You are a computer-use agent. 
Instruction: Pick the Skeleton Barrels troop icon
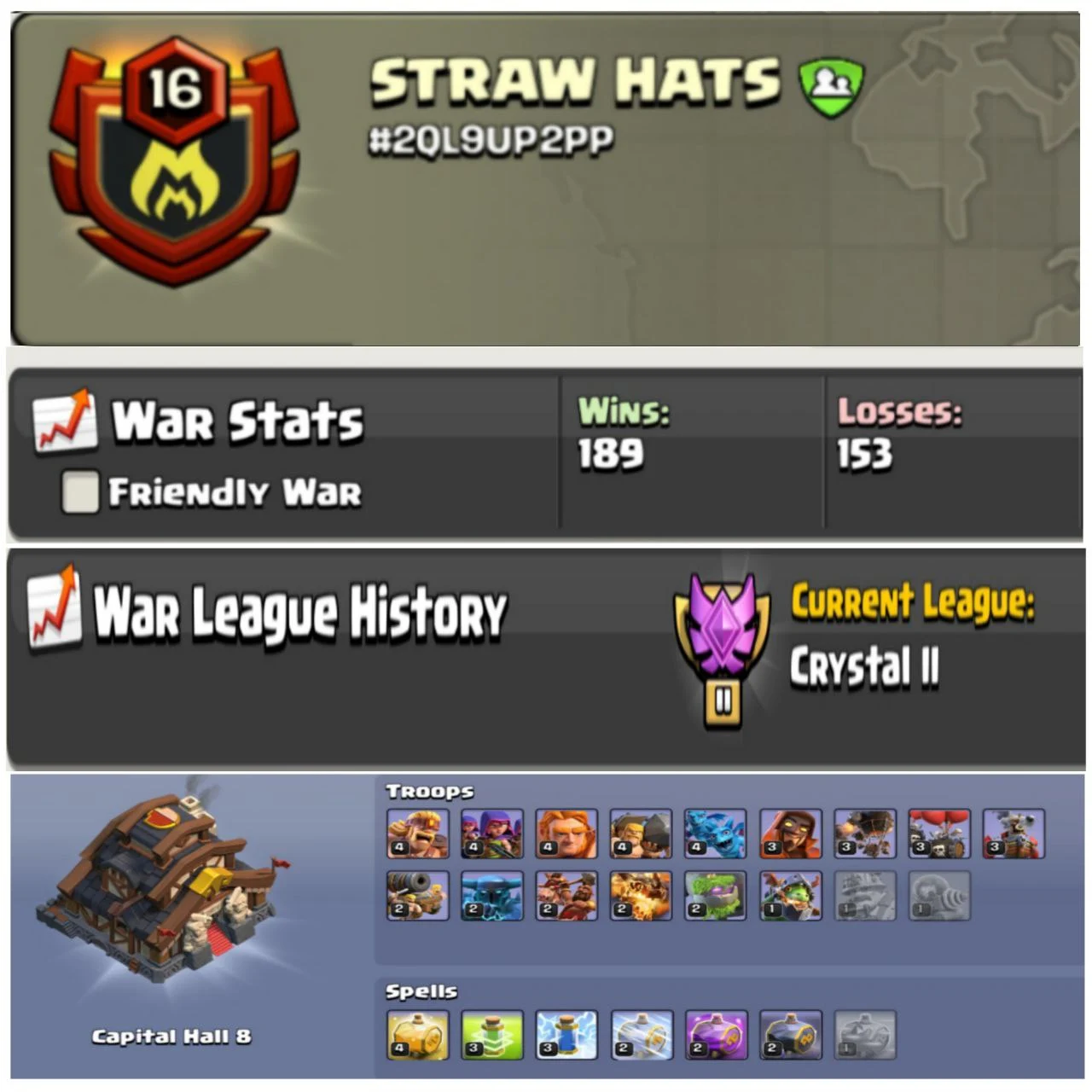click(x=938, y=833)
